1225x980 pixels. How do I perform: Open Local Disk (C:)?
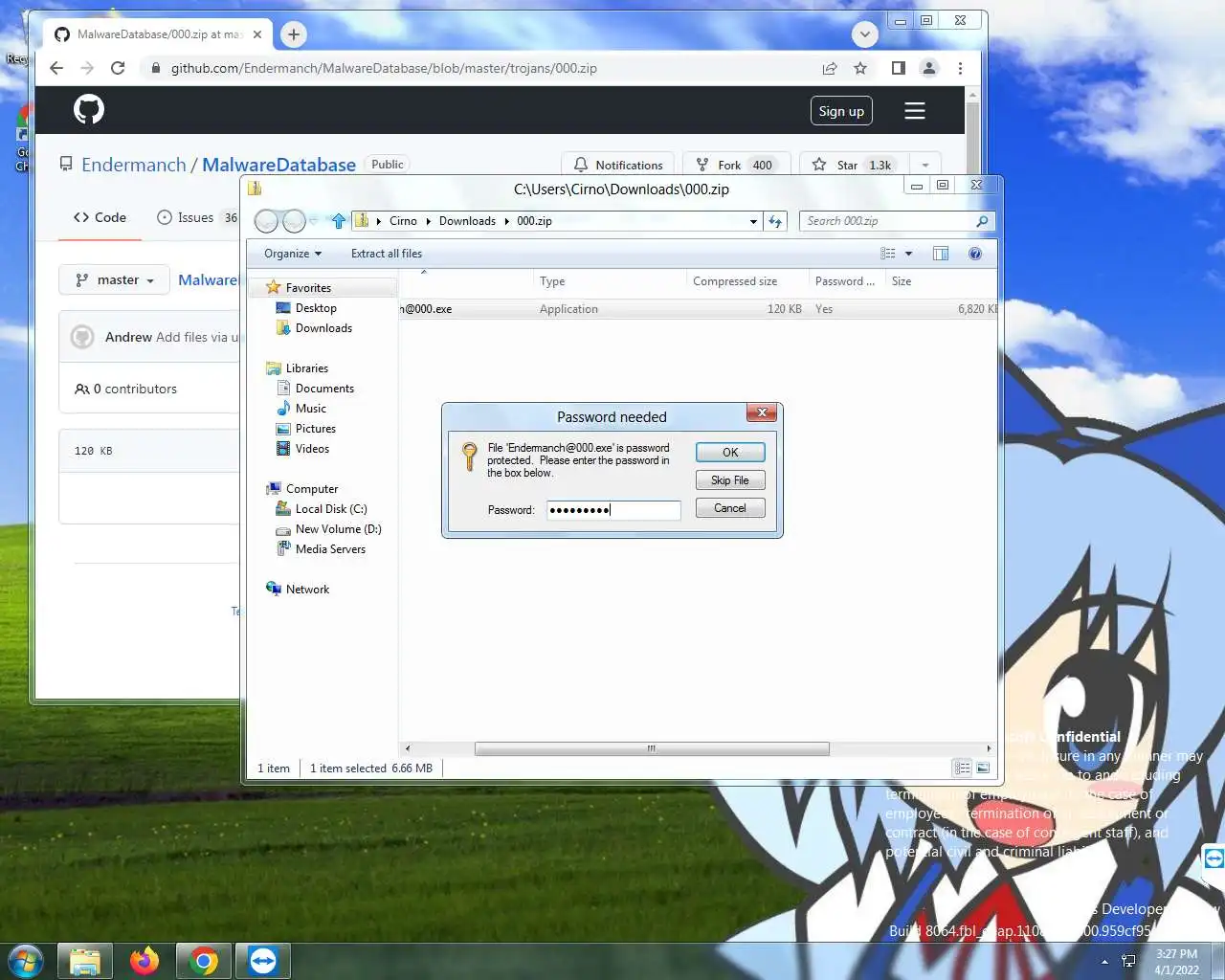330,509
